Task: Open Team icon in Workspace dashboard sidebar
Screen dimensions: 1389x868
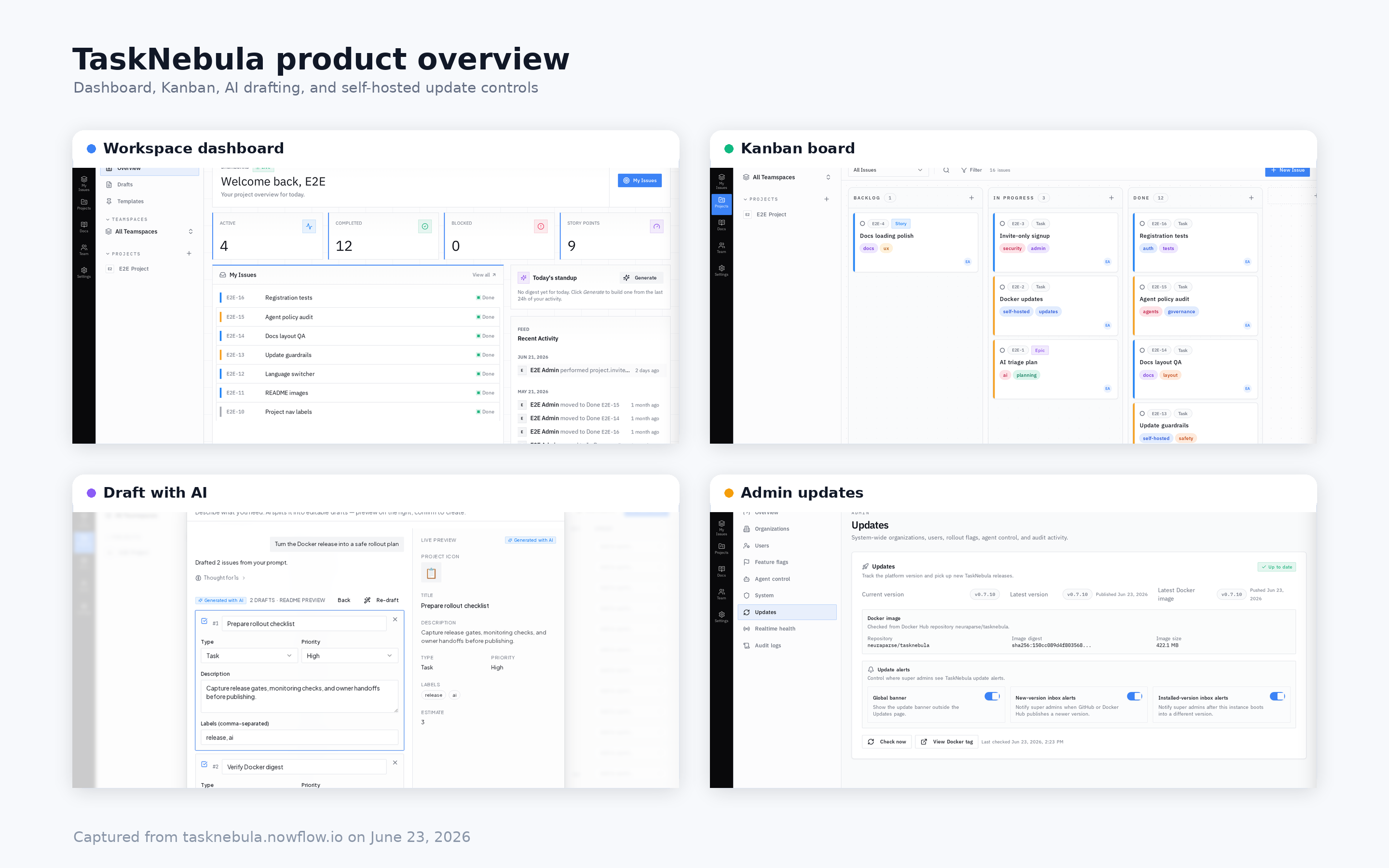Action: pos(84,250)
